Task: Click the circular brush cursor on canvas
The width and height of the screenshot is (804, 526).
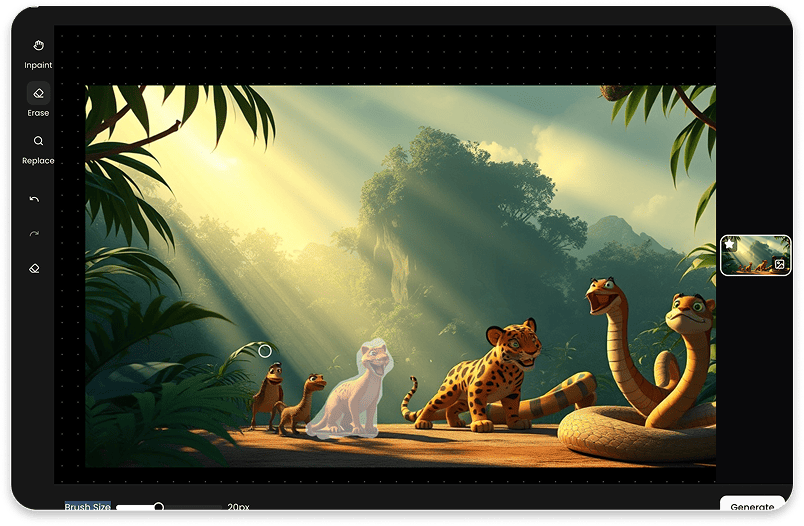Action: (264, 350)
